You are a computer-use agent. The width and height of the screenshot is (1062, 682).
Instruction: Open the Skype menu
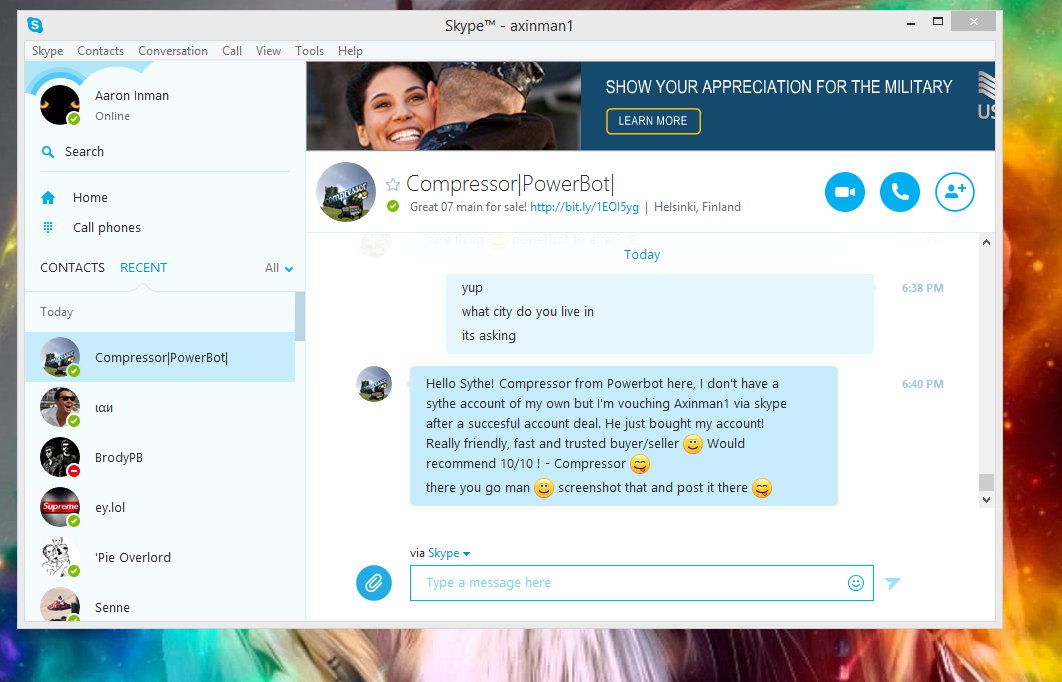(47, 51)
